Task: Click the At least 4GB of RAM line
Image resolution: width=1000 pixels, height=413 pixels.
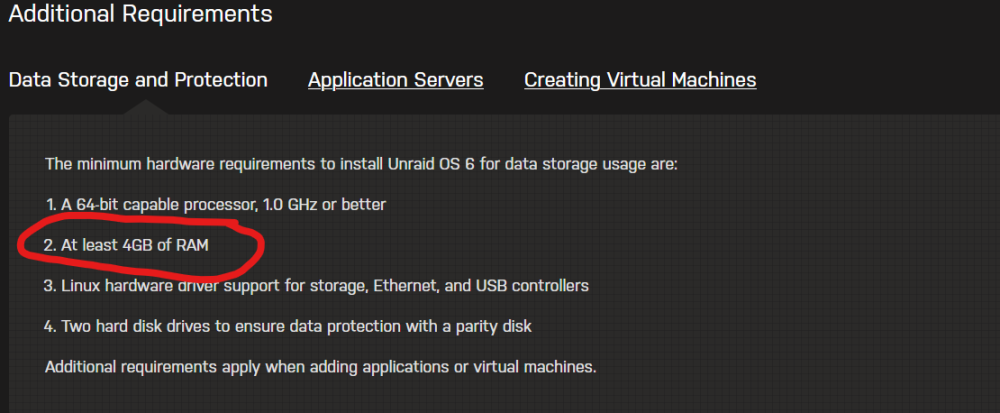Action: pos(126,245)
